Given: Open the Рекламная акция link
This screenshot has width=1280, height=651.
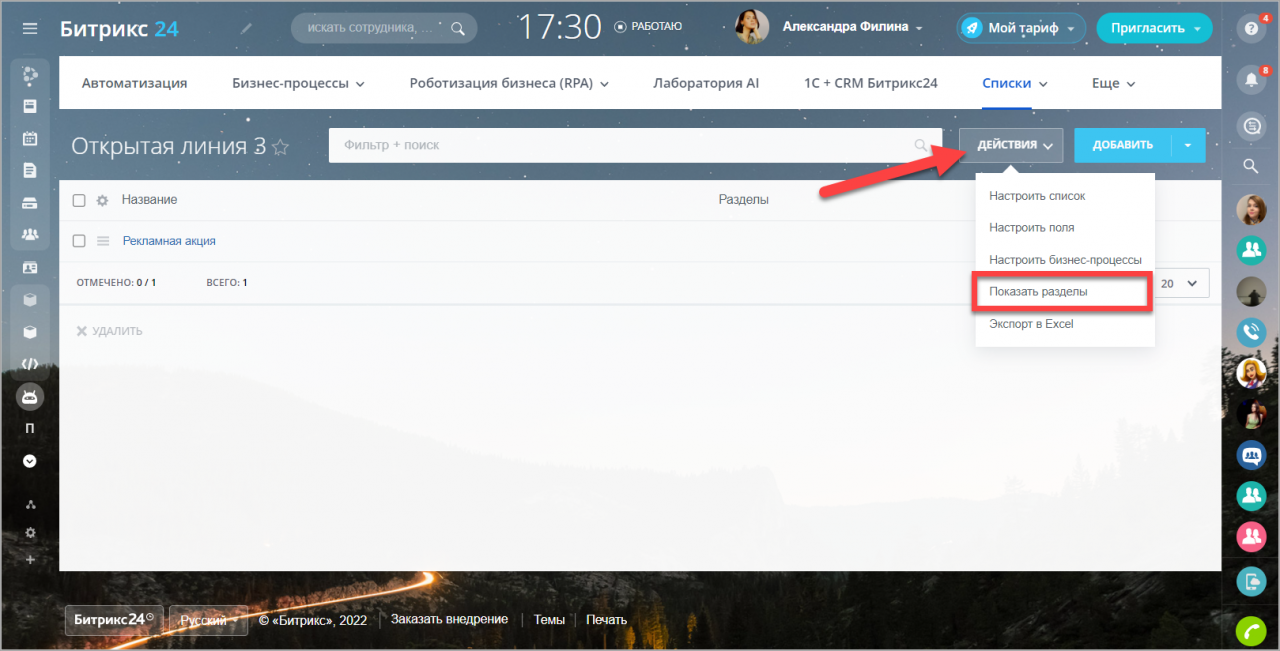Looking at the screenshot, I should (x=169, y=241).
